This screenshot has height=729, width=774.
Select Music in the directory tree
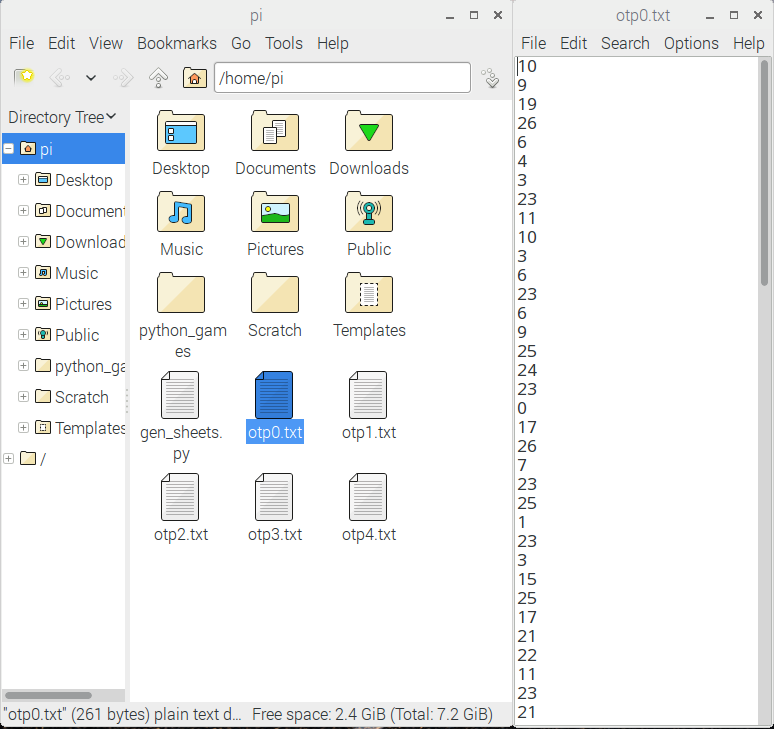(x=77, y=273)
